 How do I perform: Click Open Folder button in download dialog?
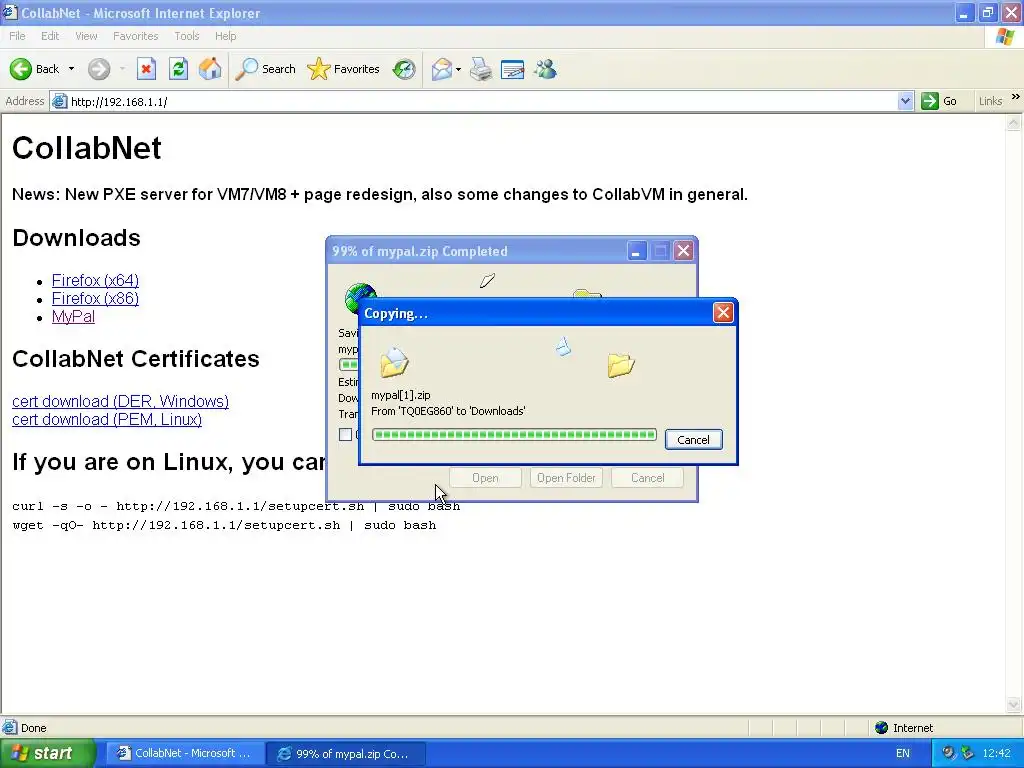tap(566, 478)
